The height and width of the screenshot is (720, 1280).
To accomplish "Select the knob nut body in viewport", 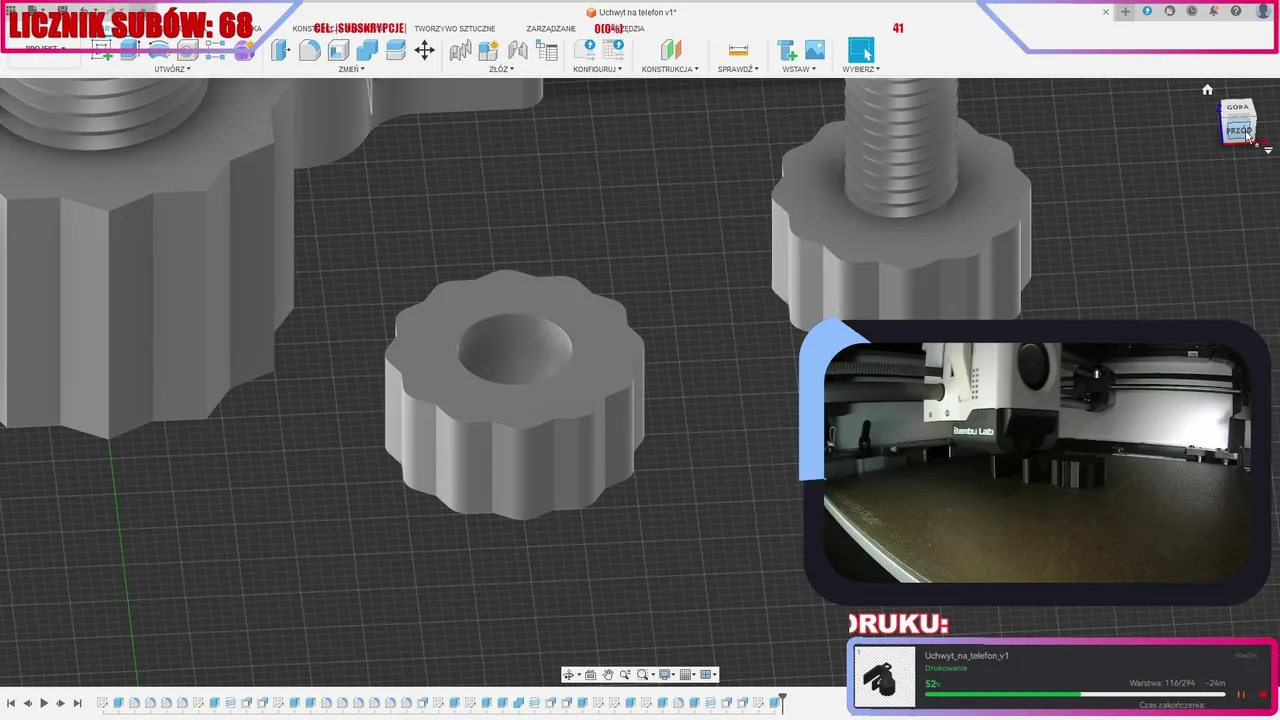I will tap(515, 394).
